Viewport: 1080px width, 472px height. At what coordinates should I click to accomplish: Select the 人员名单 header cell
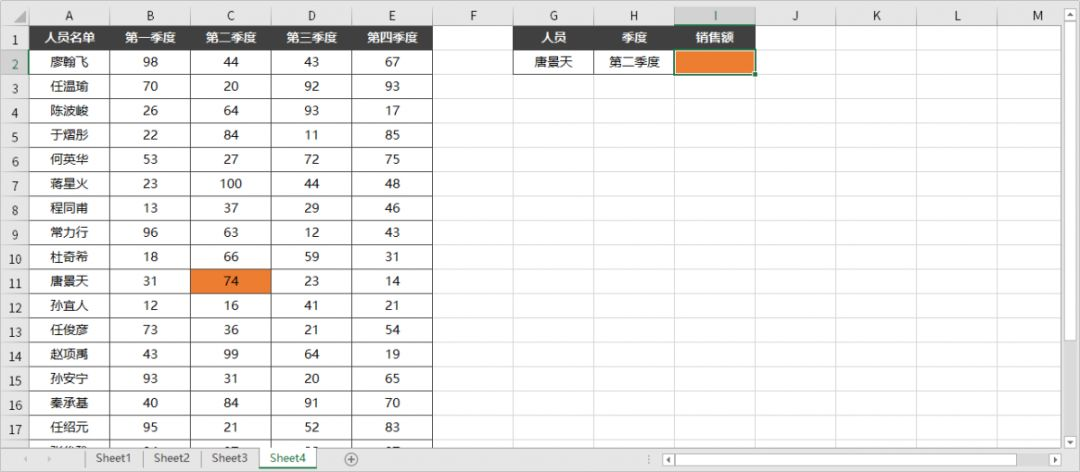tap(69, 37)
